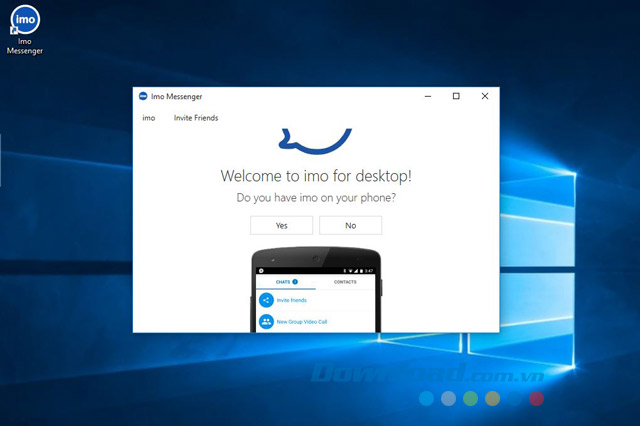640x426 pixels.
Task: Click the Contacts tab in phone preview
Action: click(345, 282)
